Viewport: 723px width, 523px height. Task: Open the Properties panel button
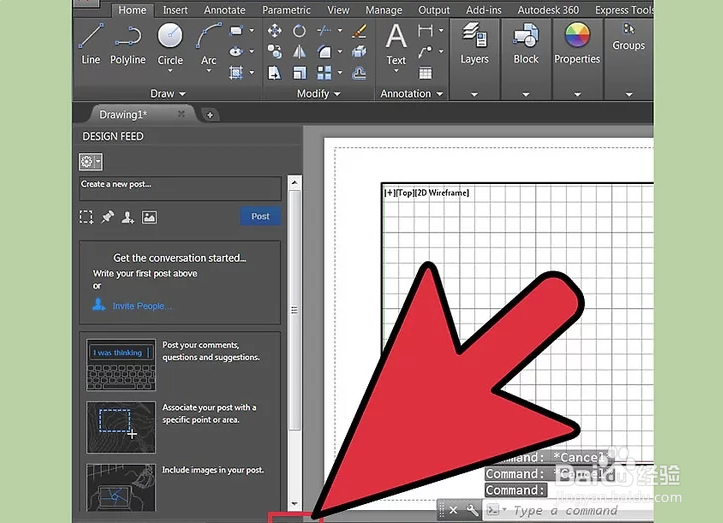tap(577, 44)
